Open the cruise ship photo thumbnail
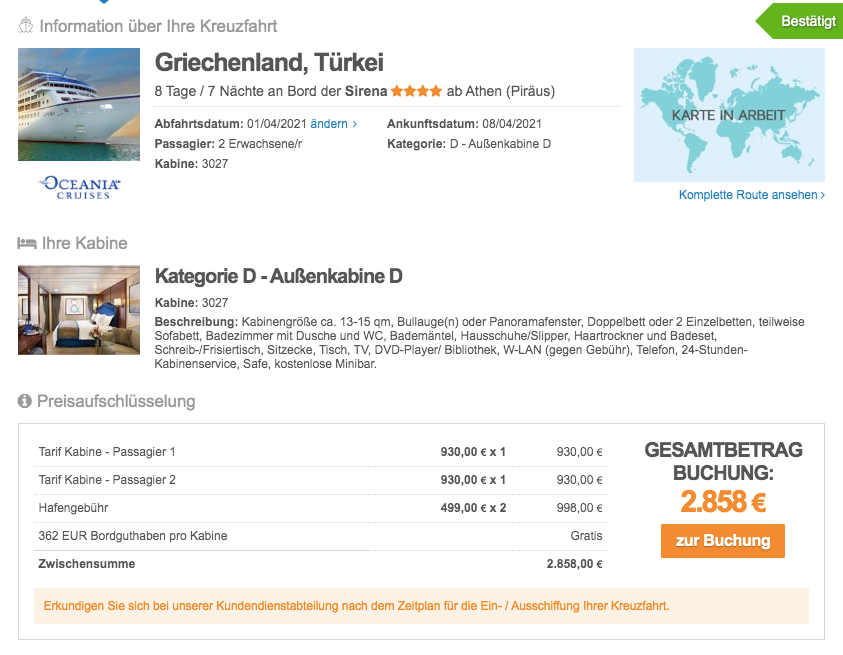 79,105
